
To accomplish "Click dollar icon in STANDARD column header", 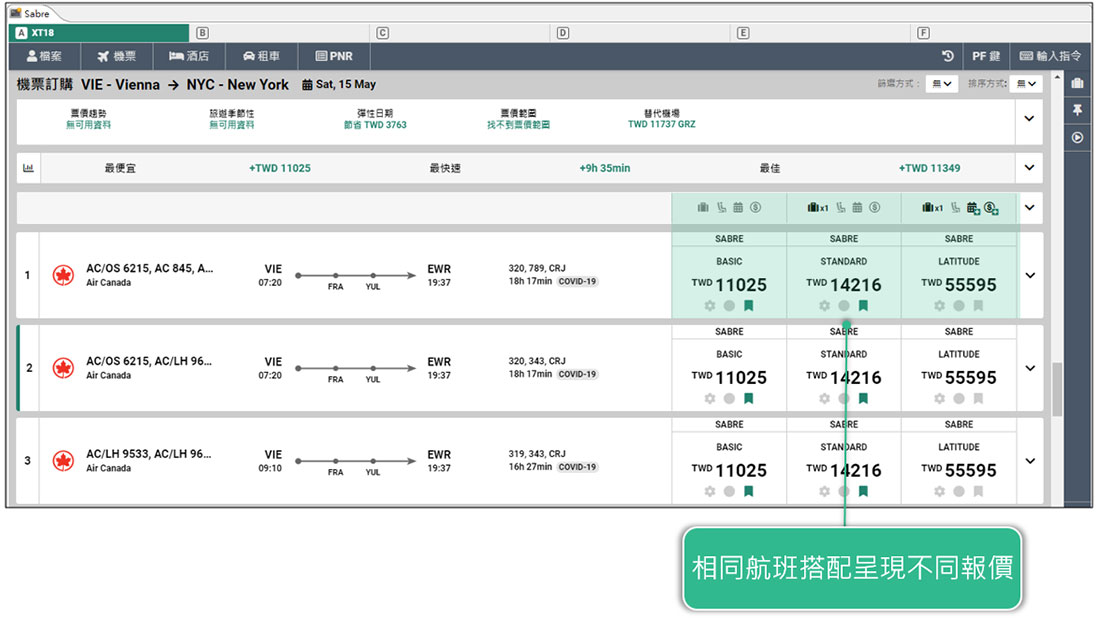I will [875, 208].
